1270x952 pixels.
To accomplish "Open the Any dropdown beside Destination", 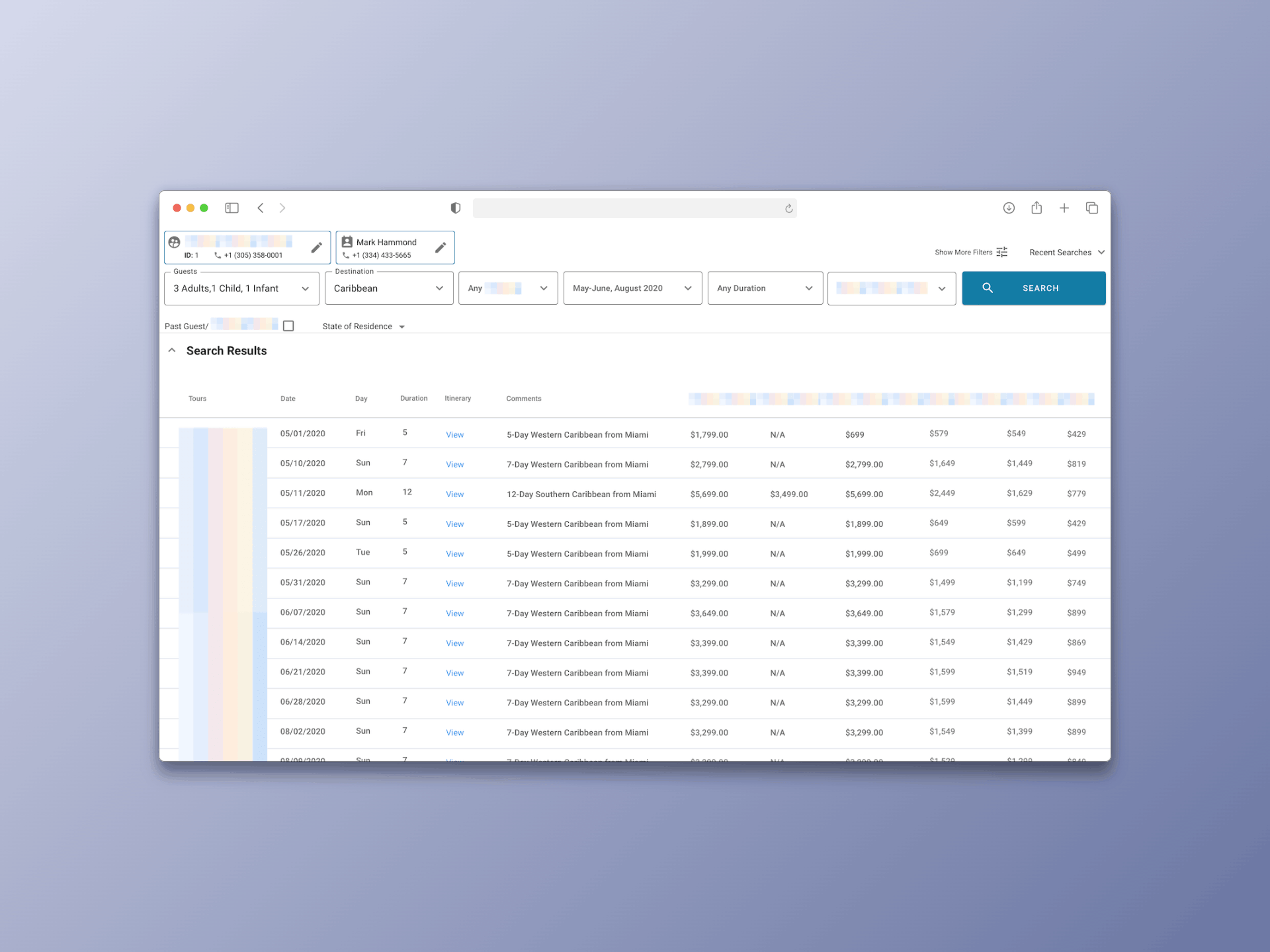I will click(508, 288).
